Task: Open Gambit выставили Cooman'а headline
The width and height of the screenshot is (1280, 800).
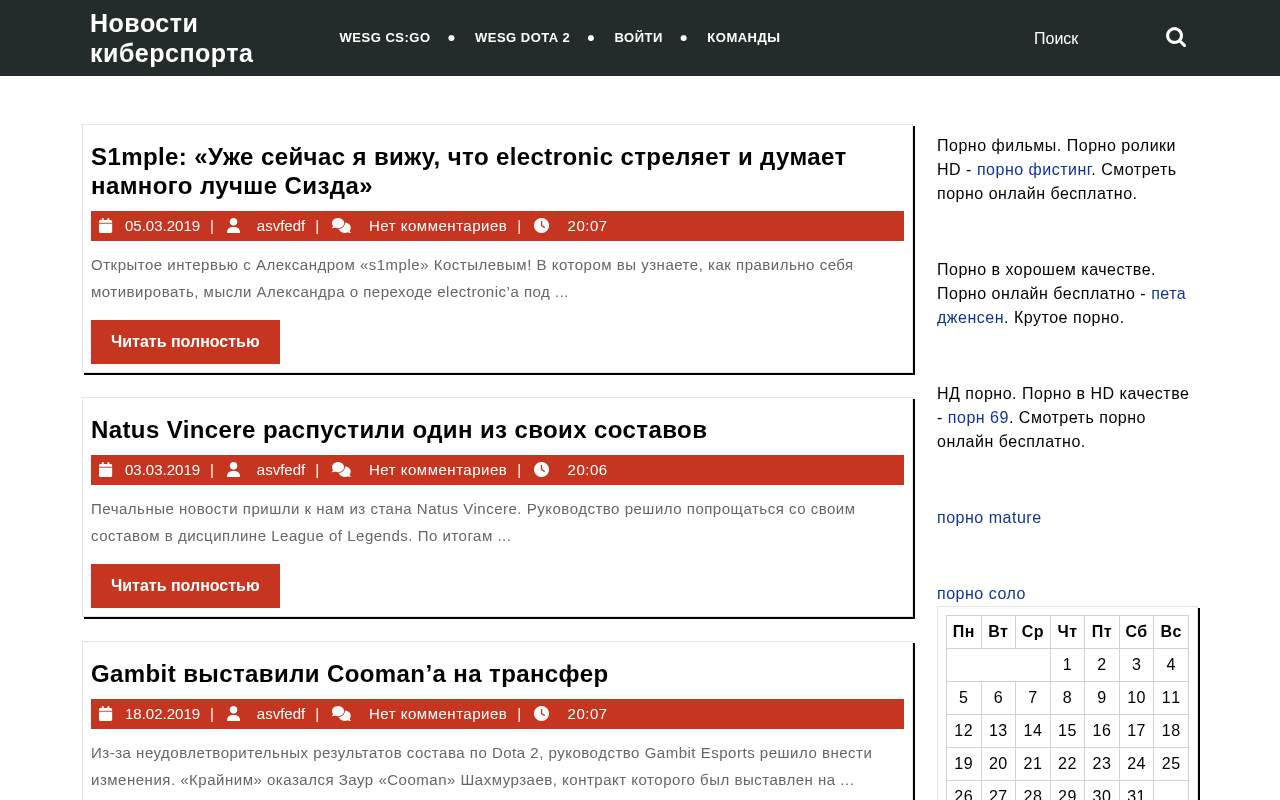Action: coord(349,674)
